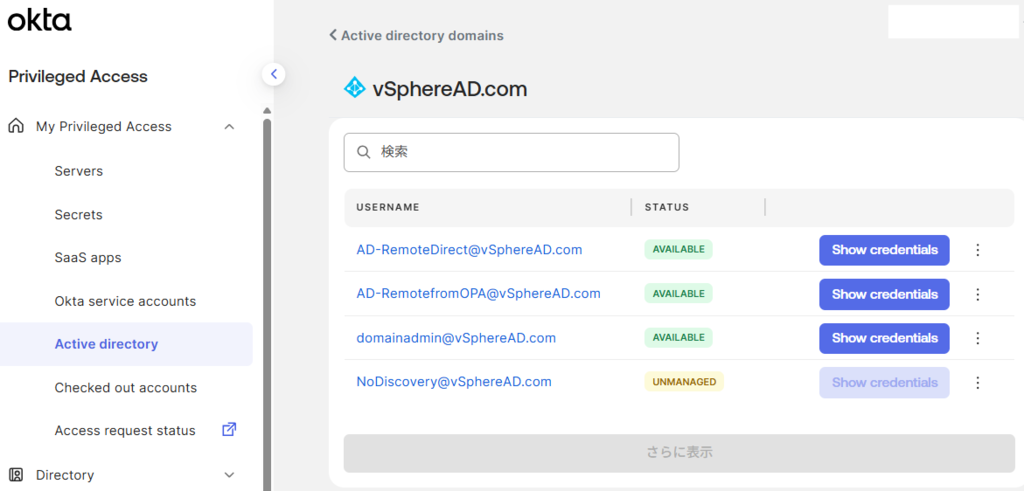Collapse the sidebar with the round chevron button
The image size is (1024, 491).
274,74
